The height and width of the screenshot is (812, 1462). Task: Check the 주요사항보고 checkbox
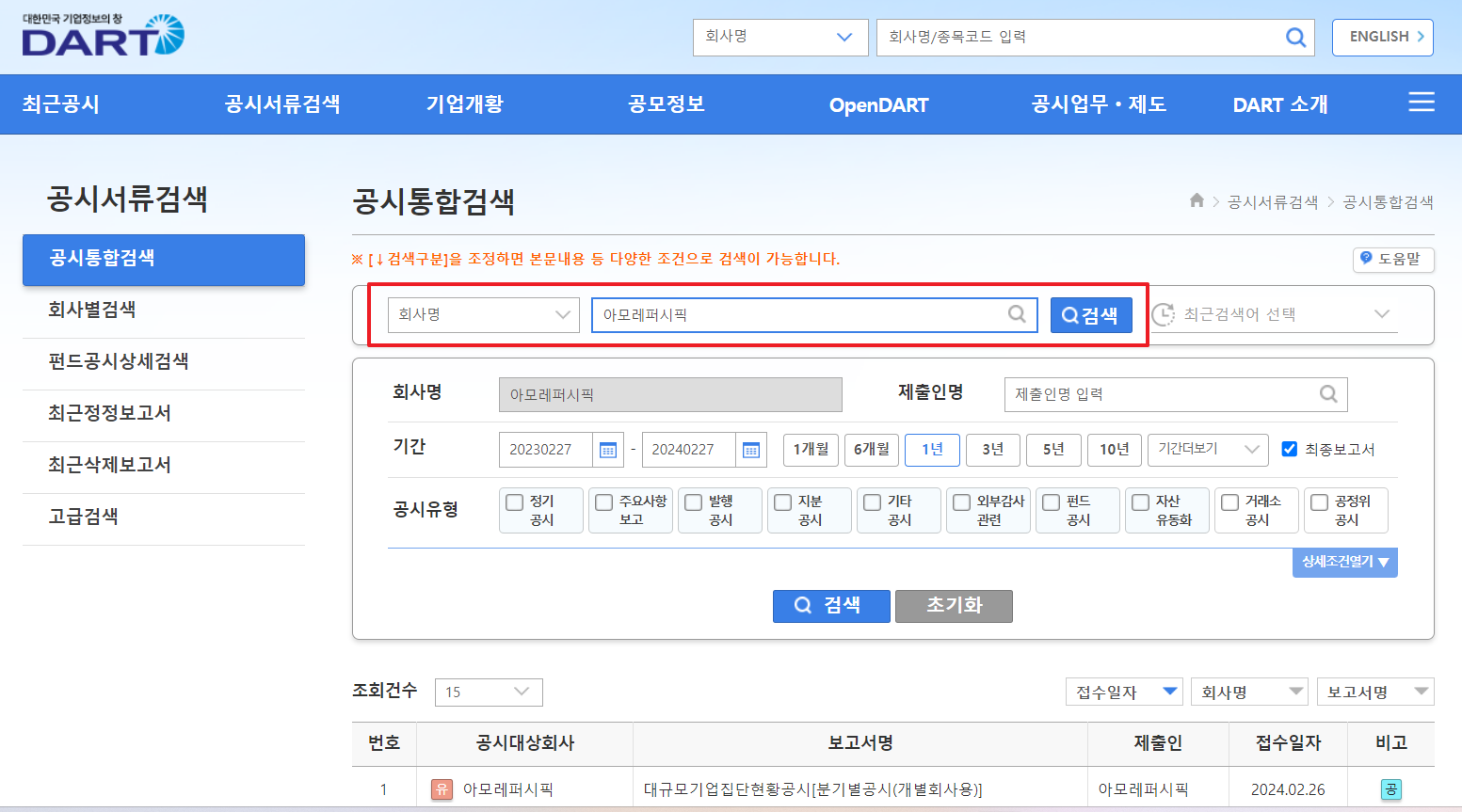click(604, 502)
